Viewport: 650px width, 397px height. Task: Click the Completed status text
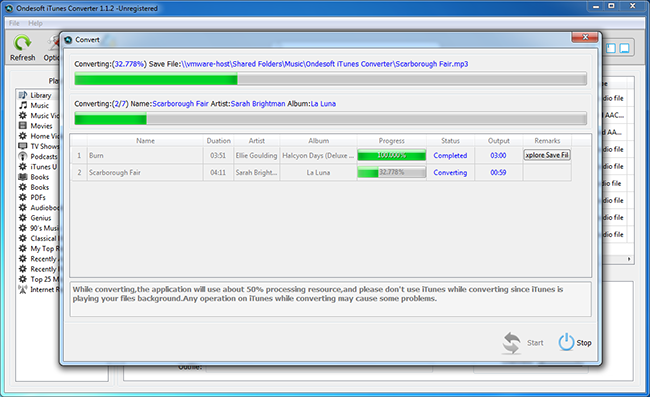(x=450, y=155)
